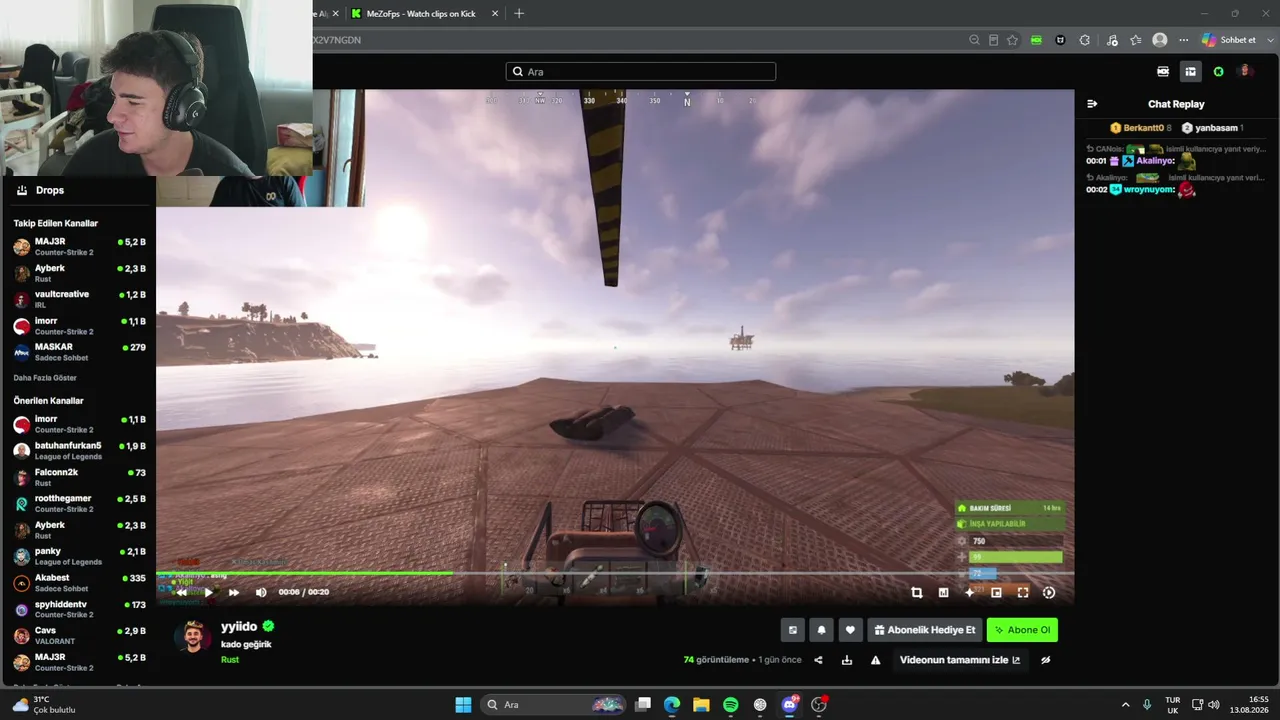The height and width of the screenshot is (720, 1280).
Task: Open the Windows Start menu
Action: pos(463,705)
